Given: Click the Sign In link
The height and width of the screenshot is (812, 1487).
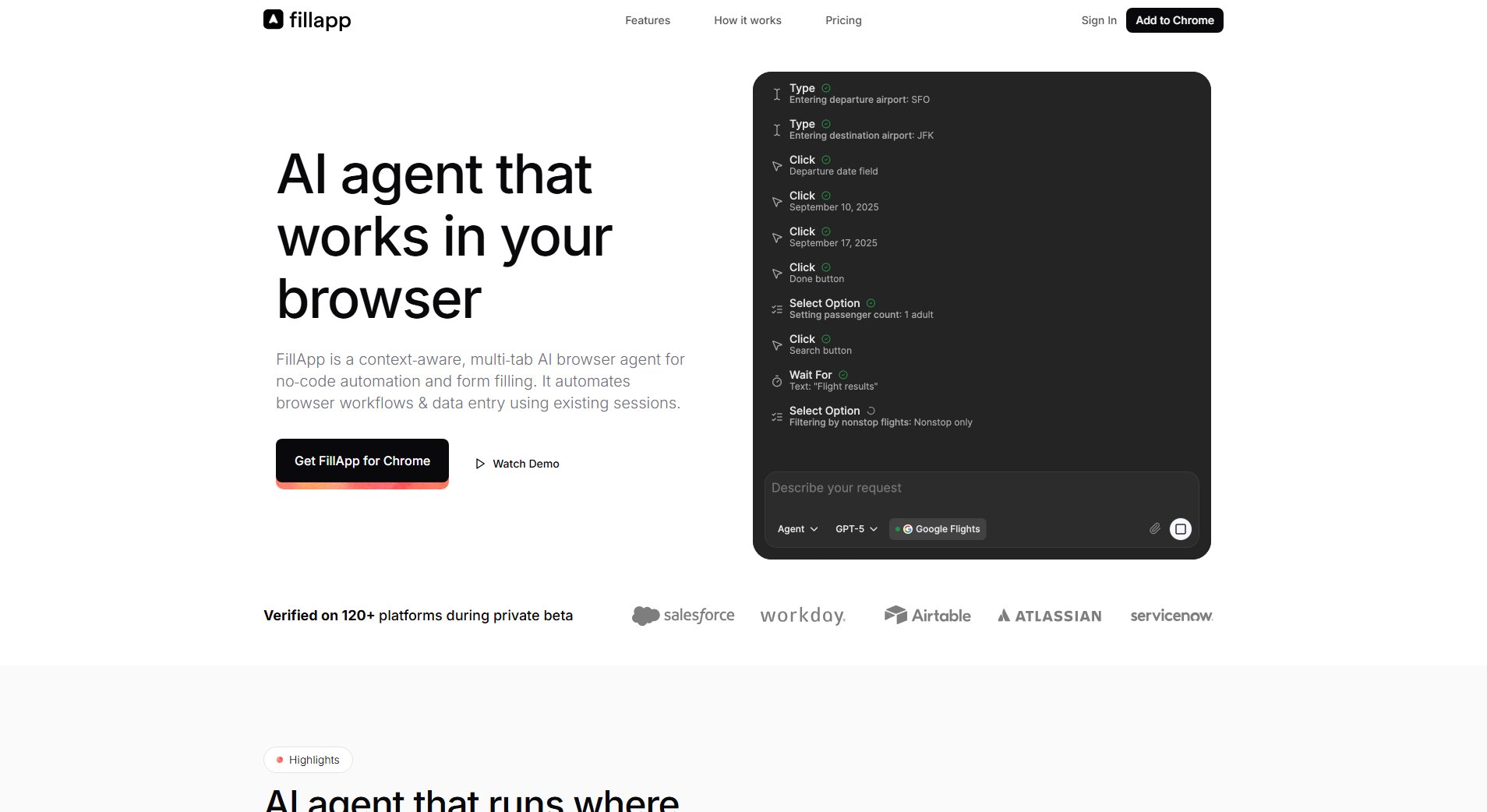Looking at the screenshot, I should 1098,20.
